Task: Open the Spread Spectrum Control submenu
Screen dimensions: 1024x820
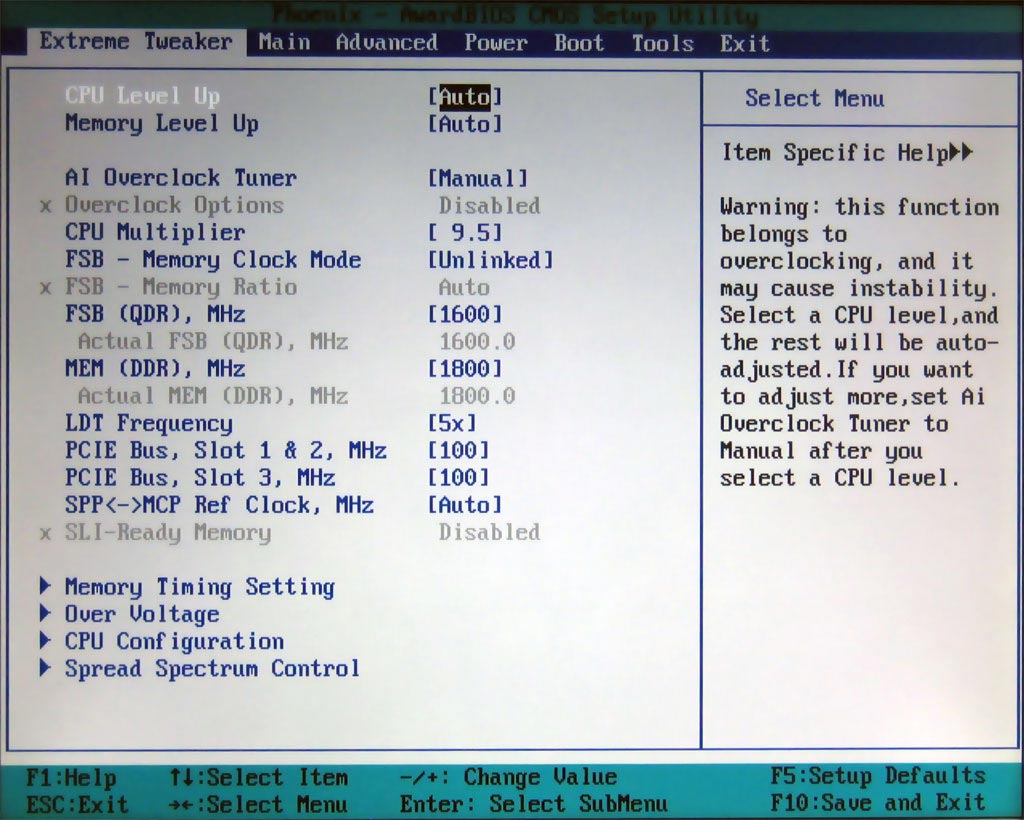Action: pyautogui.click(x=212, y=669)
